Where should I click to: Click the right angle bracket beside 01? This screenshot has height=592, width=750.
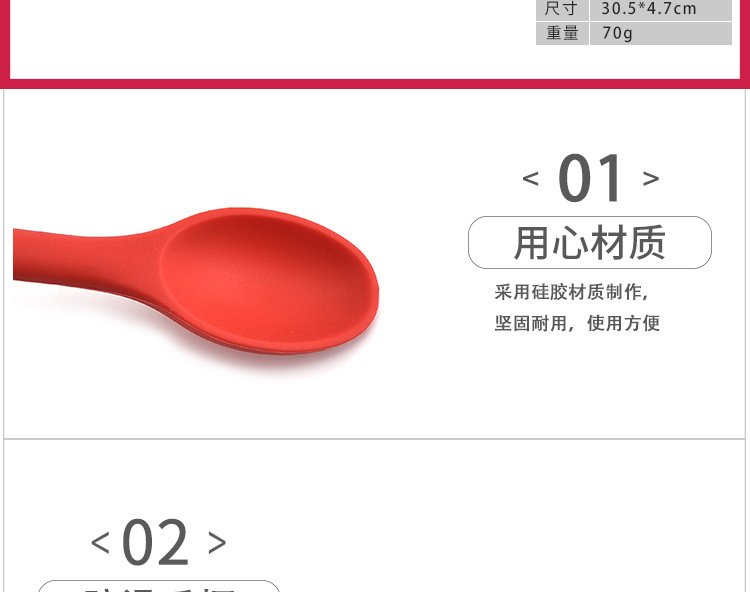click(x=651, y=178)
